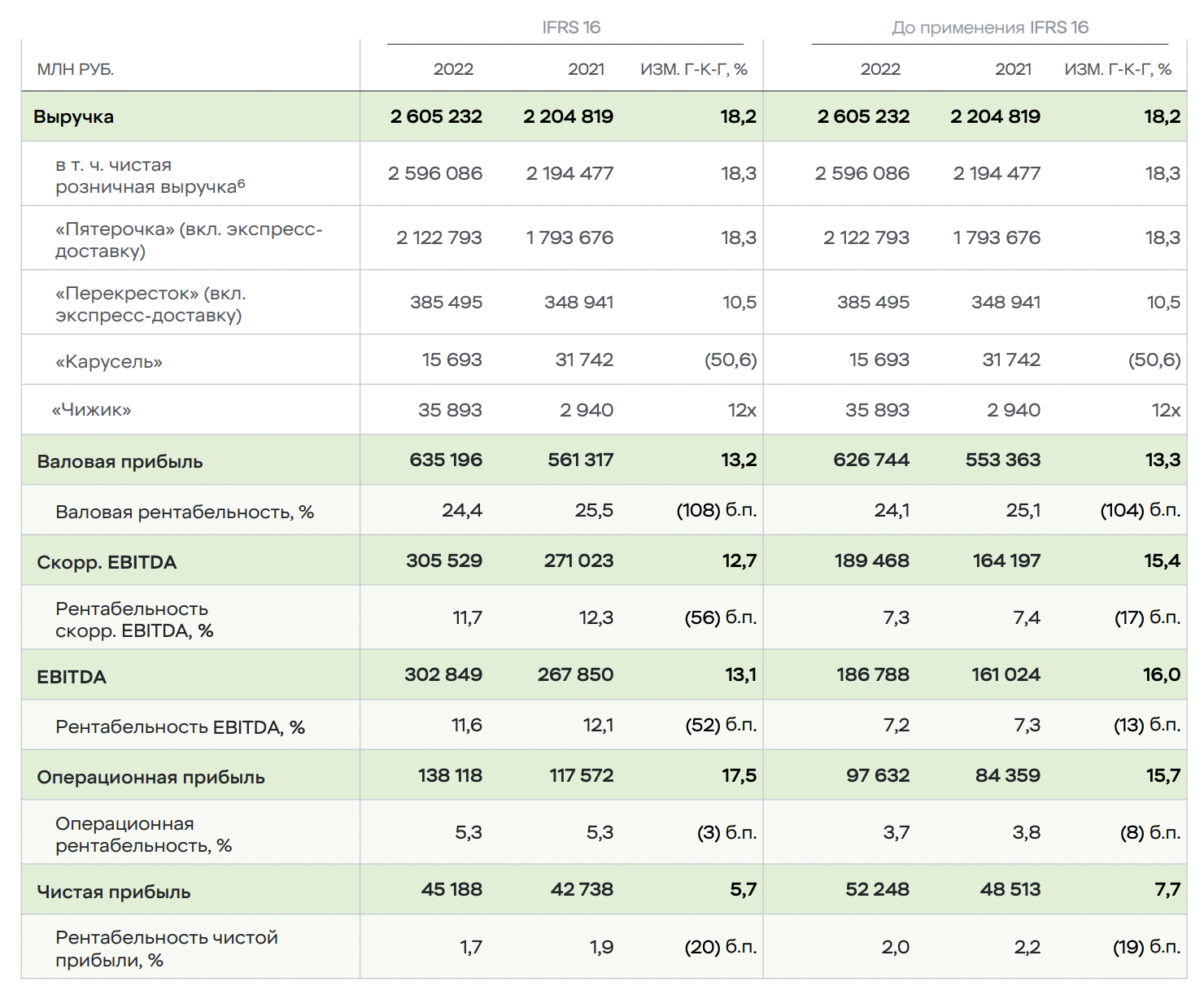Click the '«Карусель»' row label
The height and width of the screenshot is (999, 1204).
pos(109,362)
